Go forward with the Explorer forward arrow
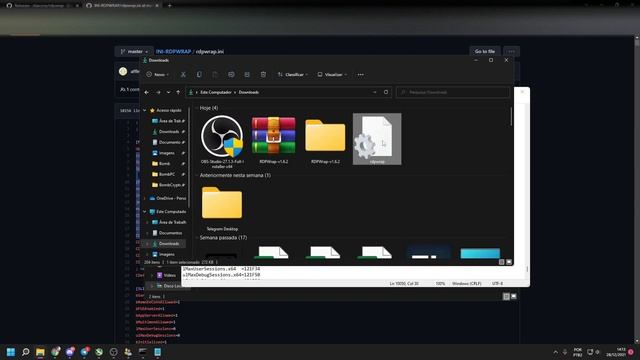This screenshot has width=640, height=360. point(158,92)
